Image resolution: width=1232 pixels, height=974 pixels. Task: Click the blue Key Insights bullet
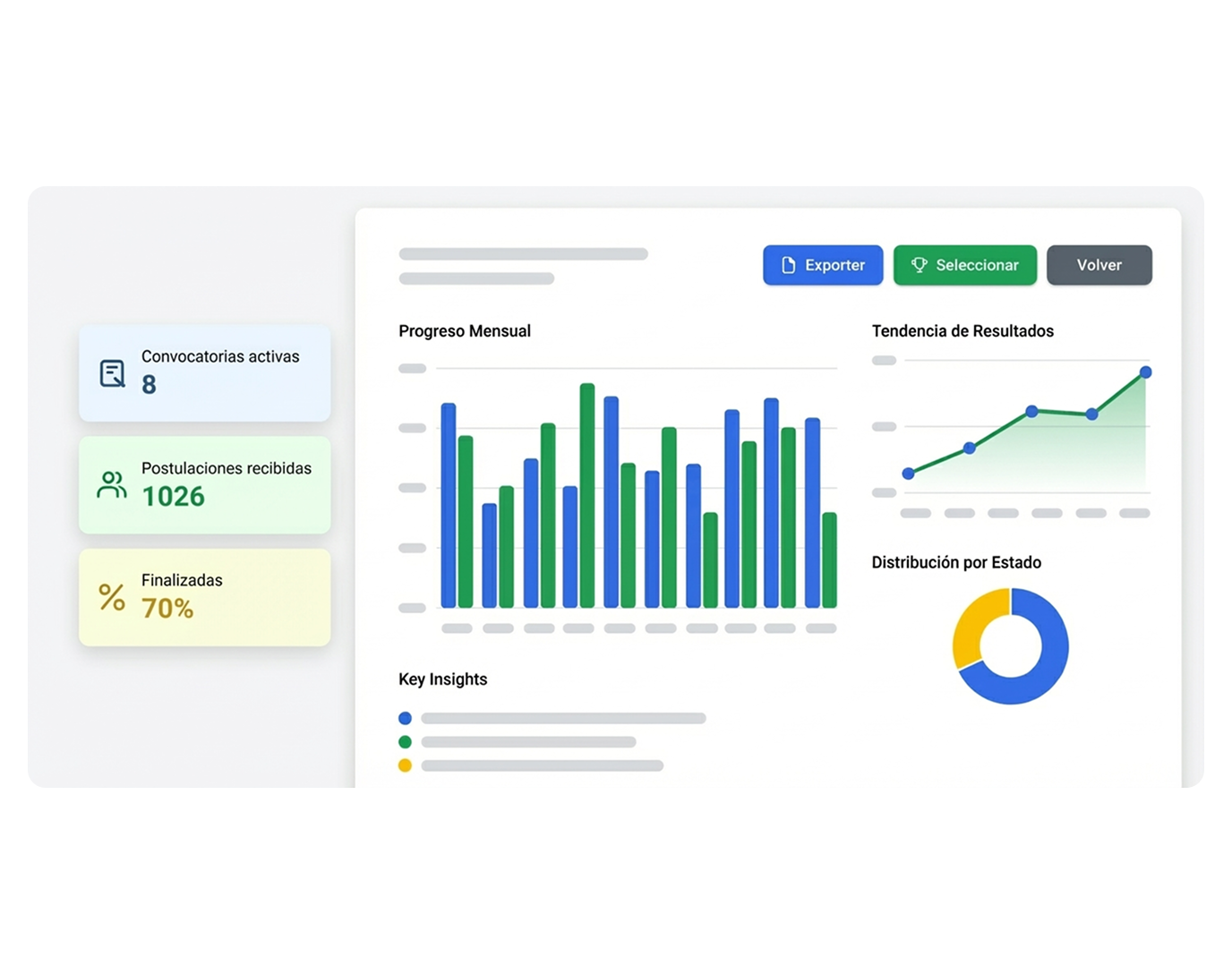[x=405, y=718]
